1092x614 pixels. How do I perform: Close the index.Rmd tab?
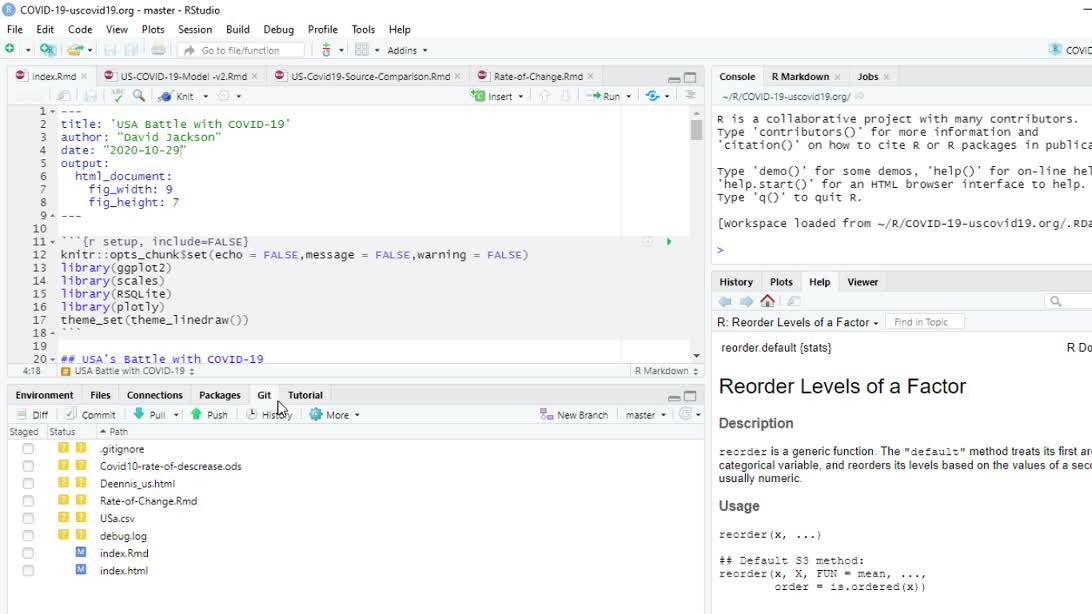pyautogui.click(x=84, y=77)
